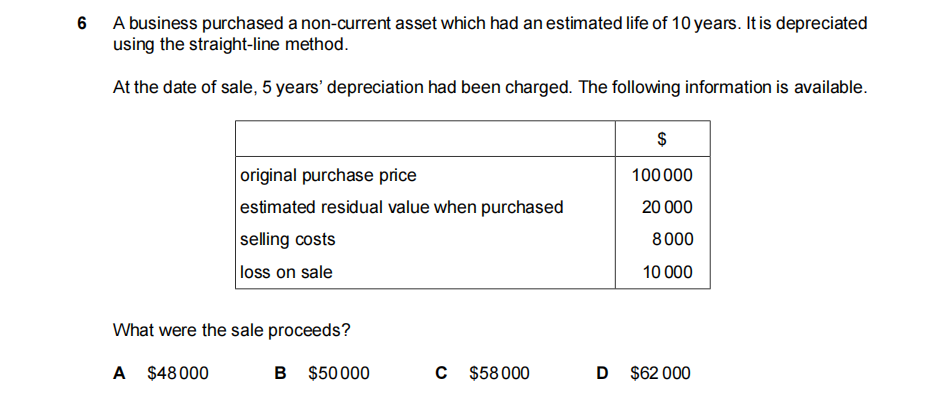Viewport: 947px width, 412px height.
Task: Click the 100 000 value in the table
Action: [662, 176]
